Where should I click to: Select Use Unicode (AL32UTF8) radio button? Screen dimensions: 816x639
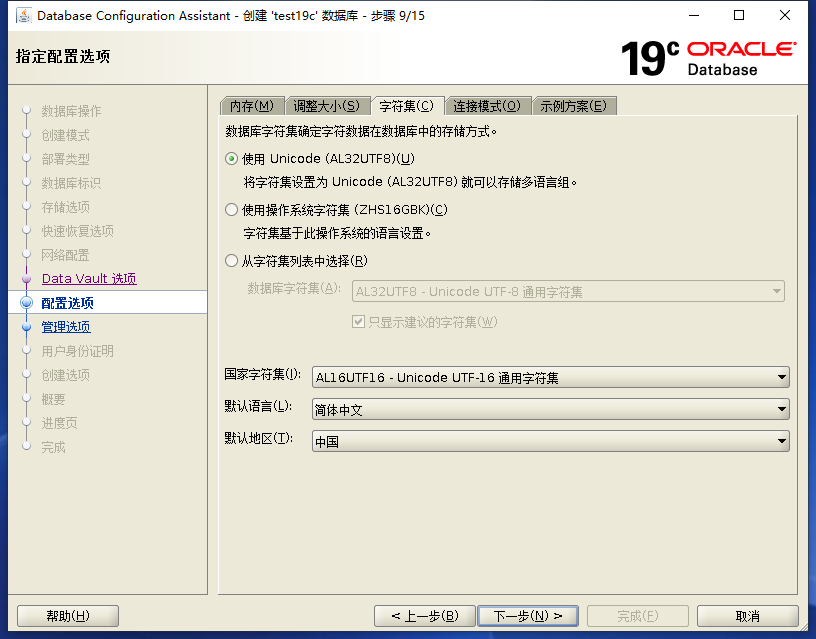tap(232, 159)
